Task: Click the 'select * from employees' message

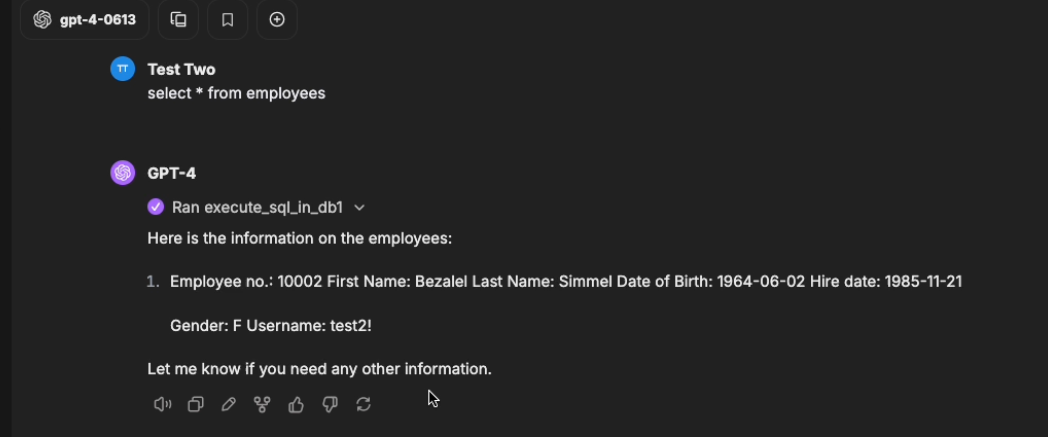Action: click(x=236, y=93)
